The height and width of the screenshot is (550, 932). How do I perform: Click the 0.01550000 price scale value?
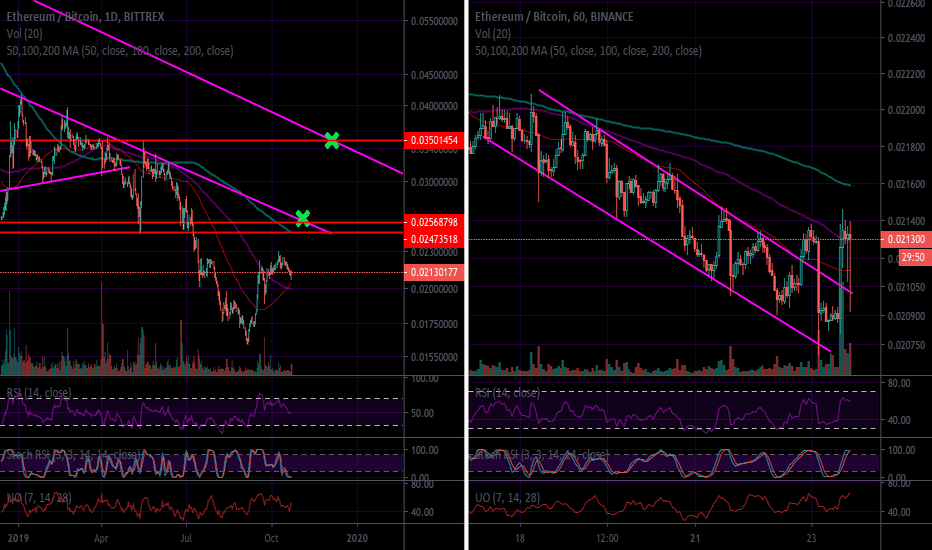point(434,357)
